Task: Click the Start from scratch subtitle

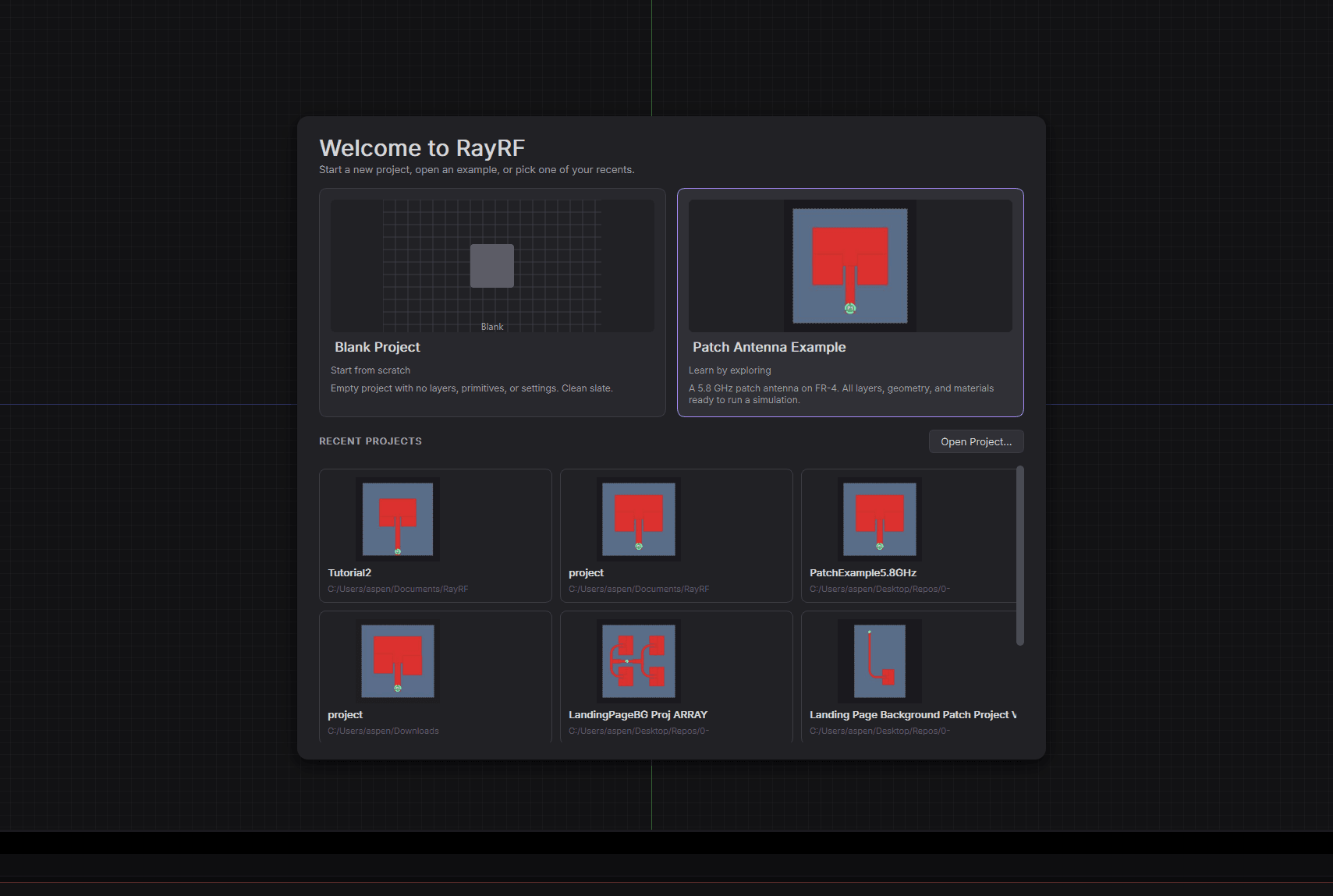Action: (370, 370)
